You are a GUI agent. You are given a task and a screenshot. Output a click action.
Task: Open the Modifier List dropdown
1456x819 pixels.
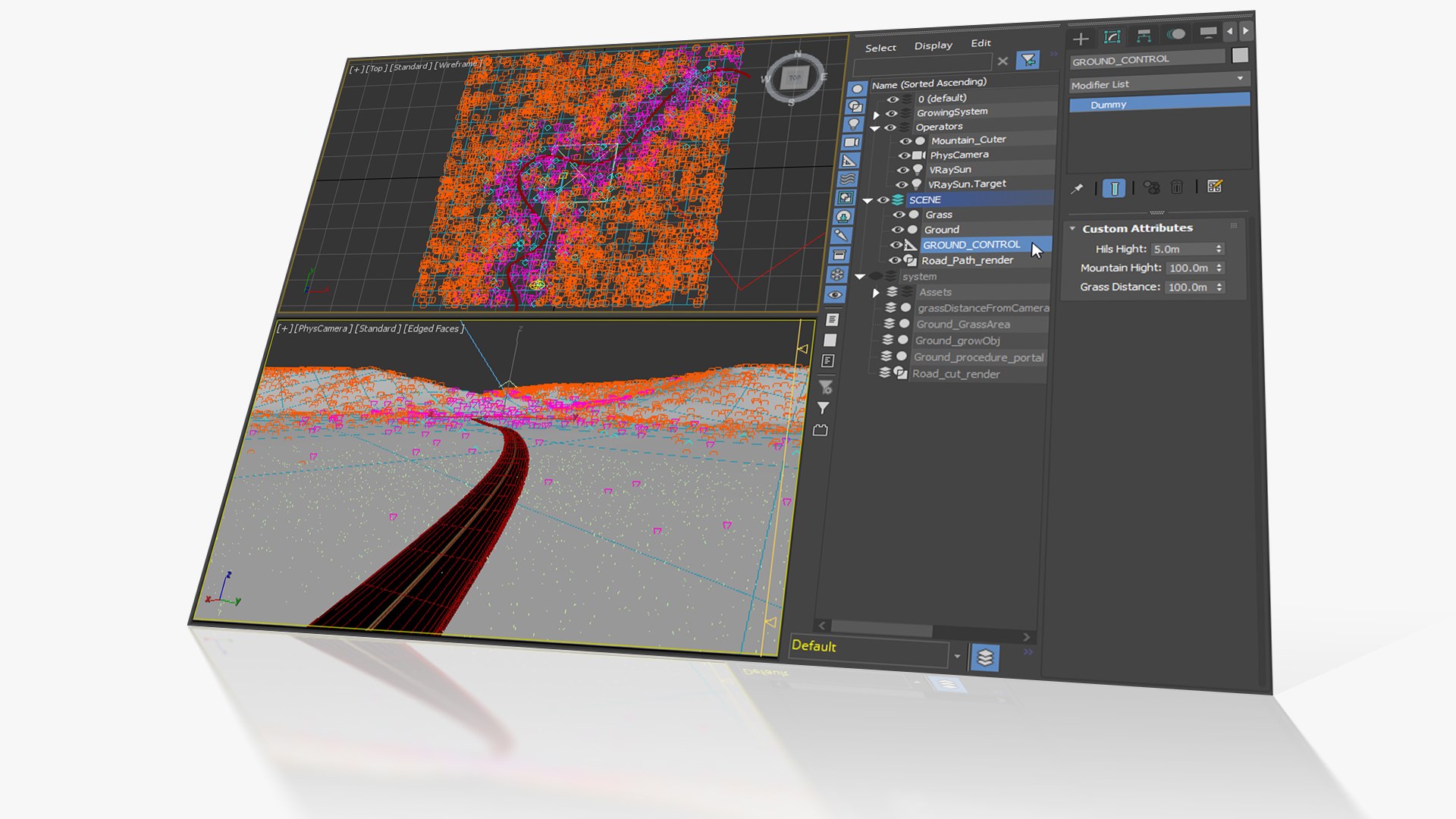[1159, 82]
